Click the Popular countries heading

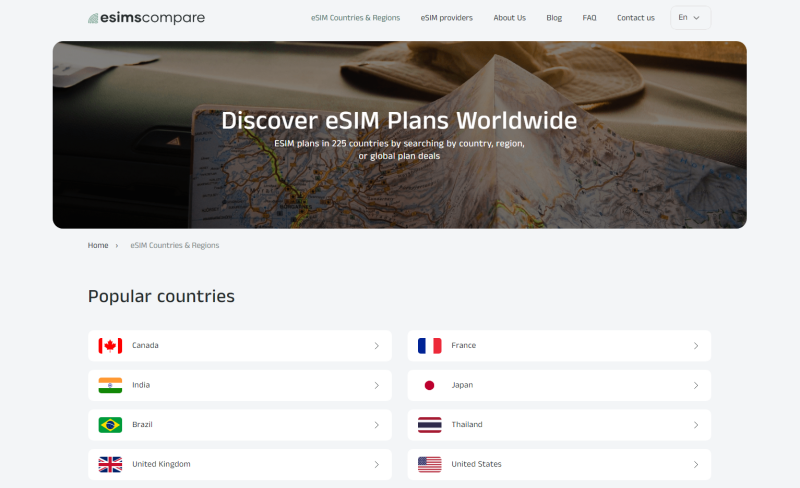pyautogui.click(x=161, y=297)
